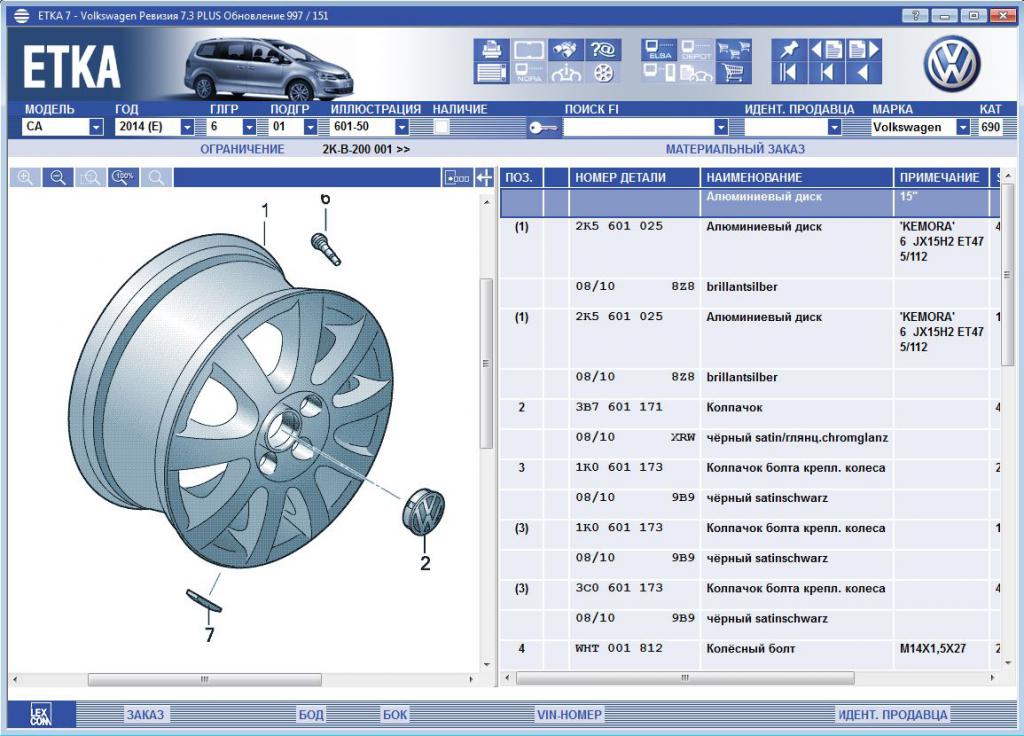Open the БОД tab at bottom
Viewport: 1024px width, 736px height.
coord(311,714)
